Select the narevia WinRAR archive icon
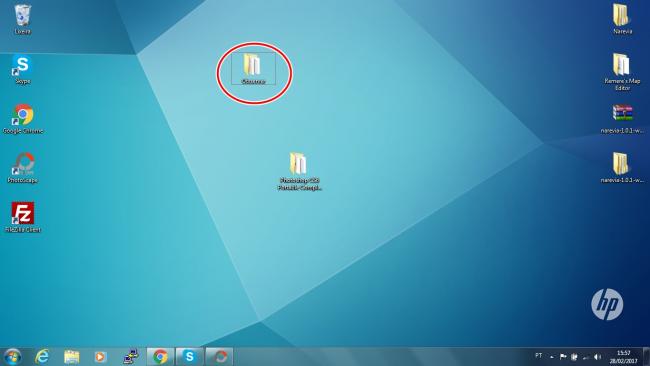This screenshot has height=366, width=650. 622,119
